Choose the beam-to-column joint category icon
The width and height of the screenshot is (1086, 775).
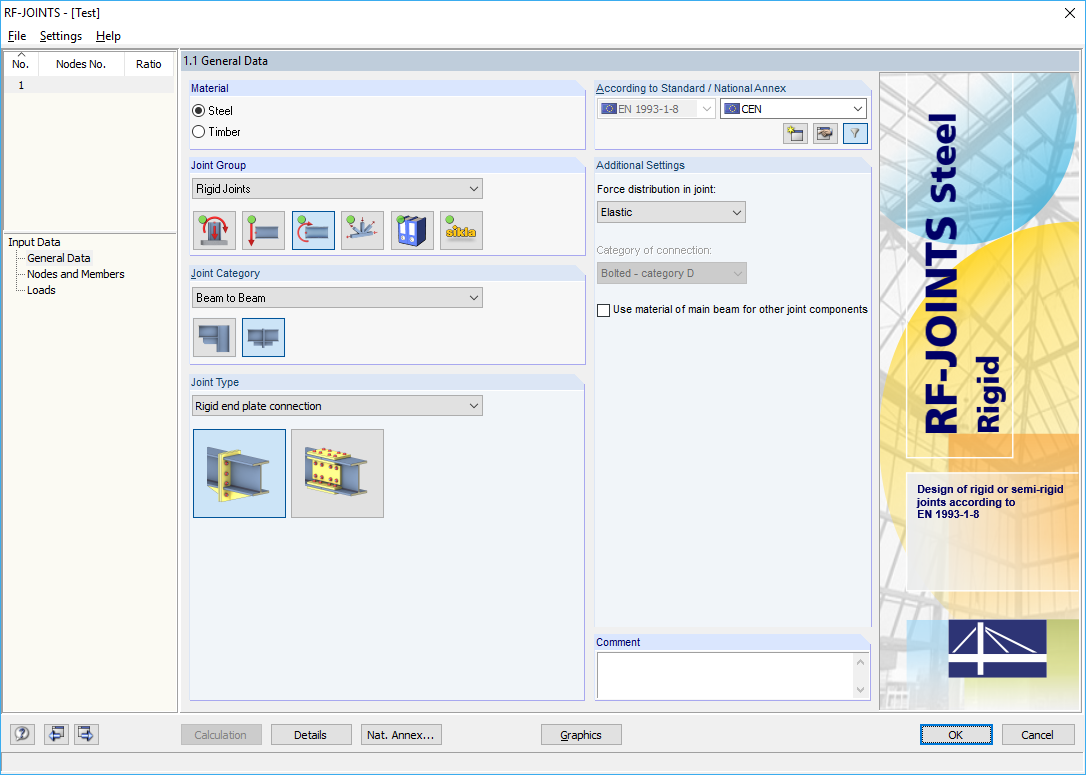pos(215,338)
